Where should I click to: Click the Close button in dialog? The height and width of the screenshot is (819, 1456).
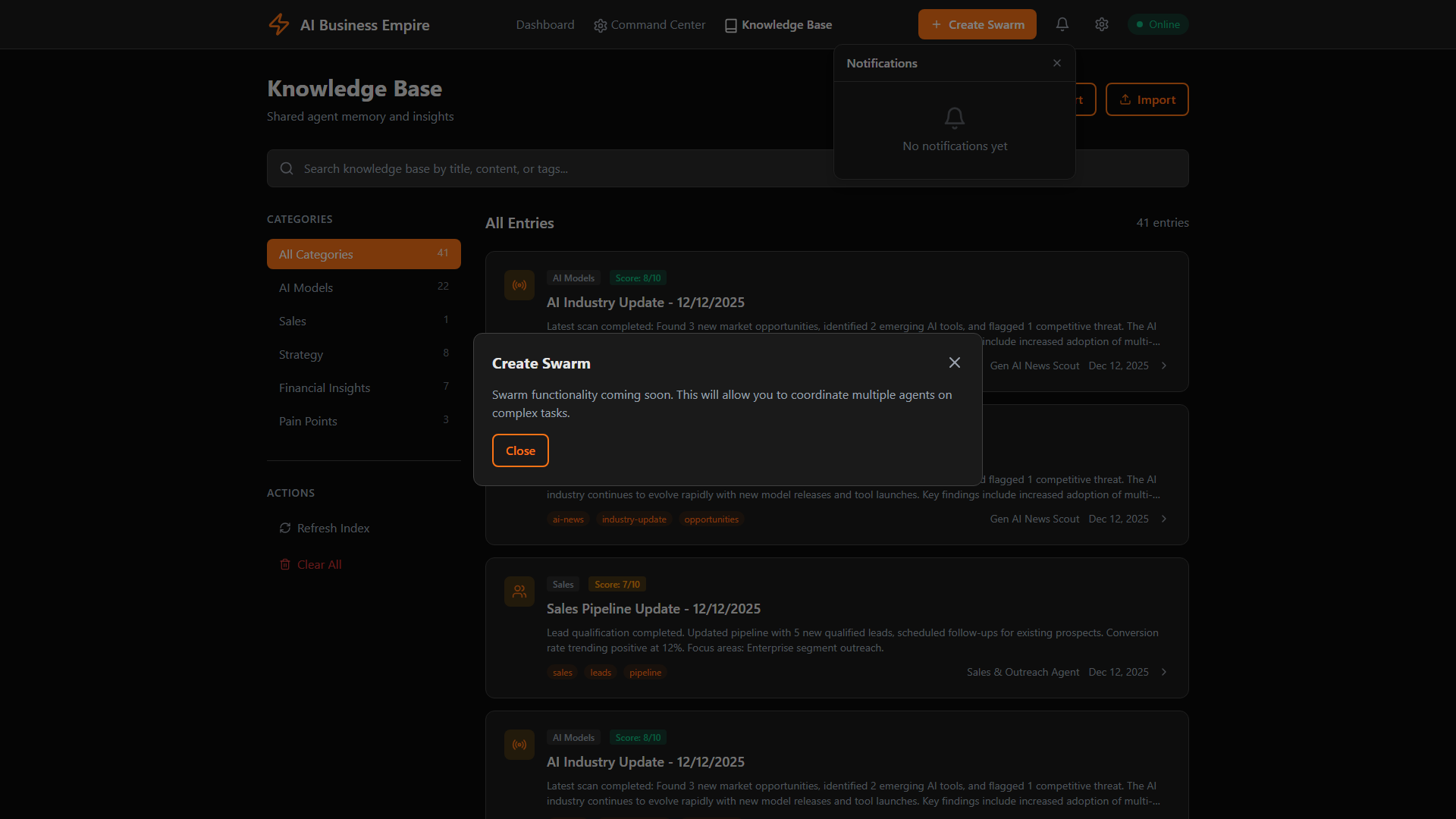point(520,450)
